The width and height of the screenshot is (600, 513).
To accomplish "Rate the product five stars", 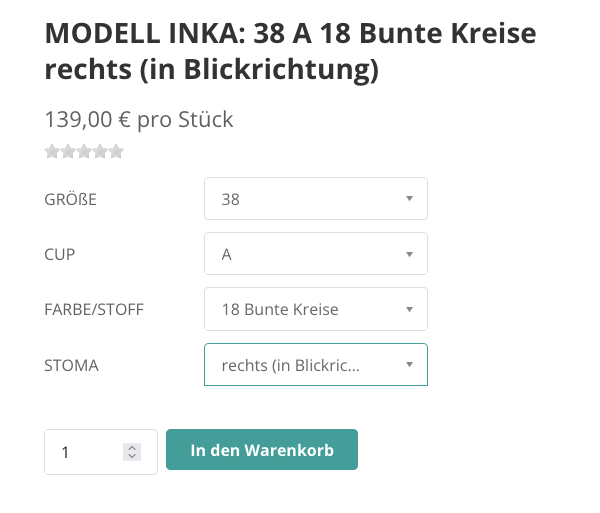I will [116, 152].
